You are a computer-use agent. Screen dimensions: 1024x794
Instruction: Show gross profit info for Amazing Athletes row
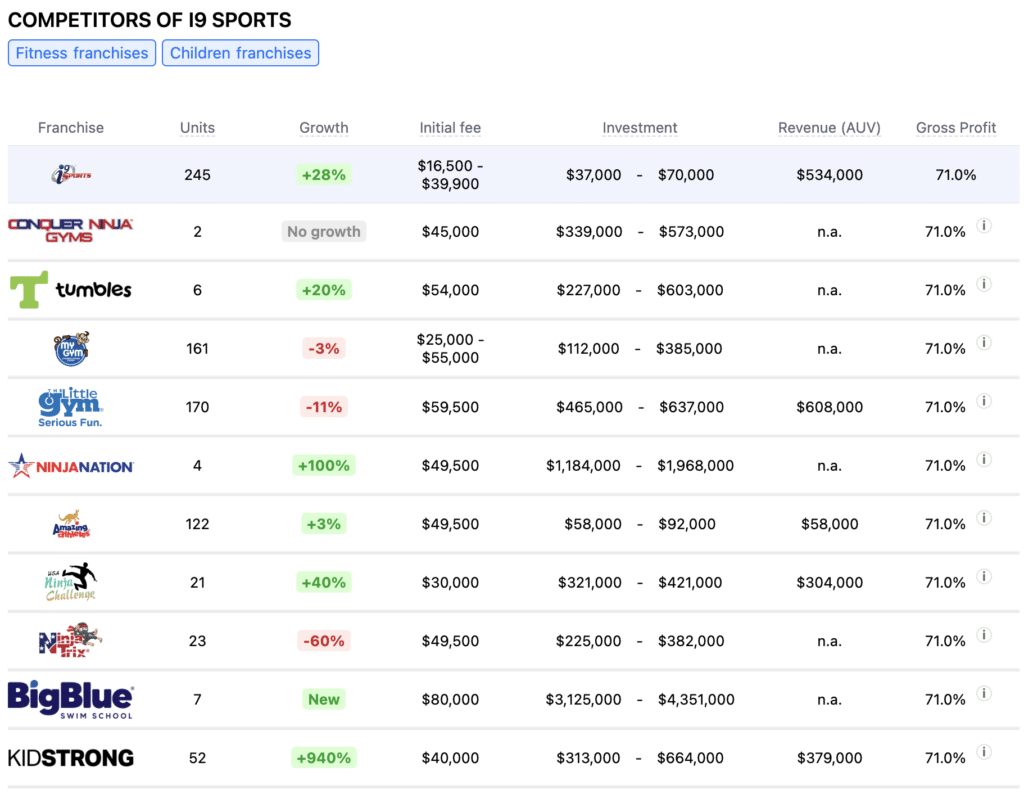point(984,518)
